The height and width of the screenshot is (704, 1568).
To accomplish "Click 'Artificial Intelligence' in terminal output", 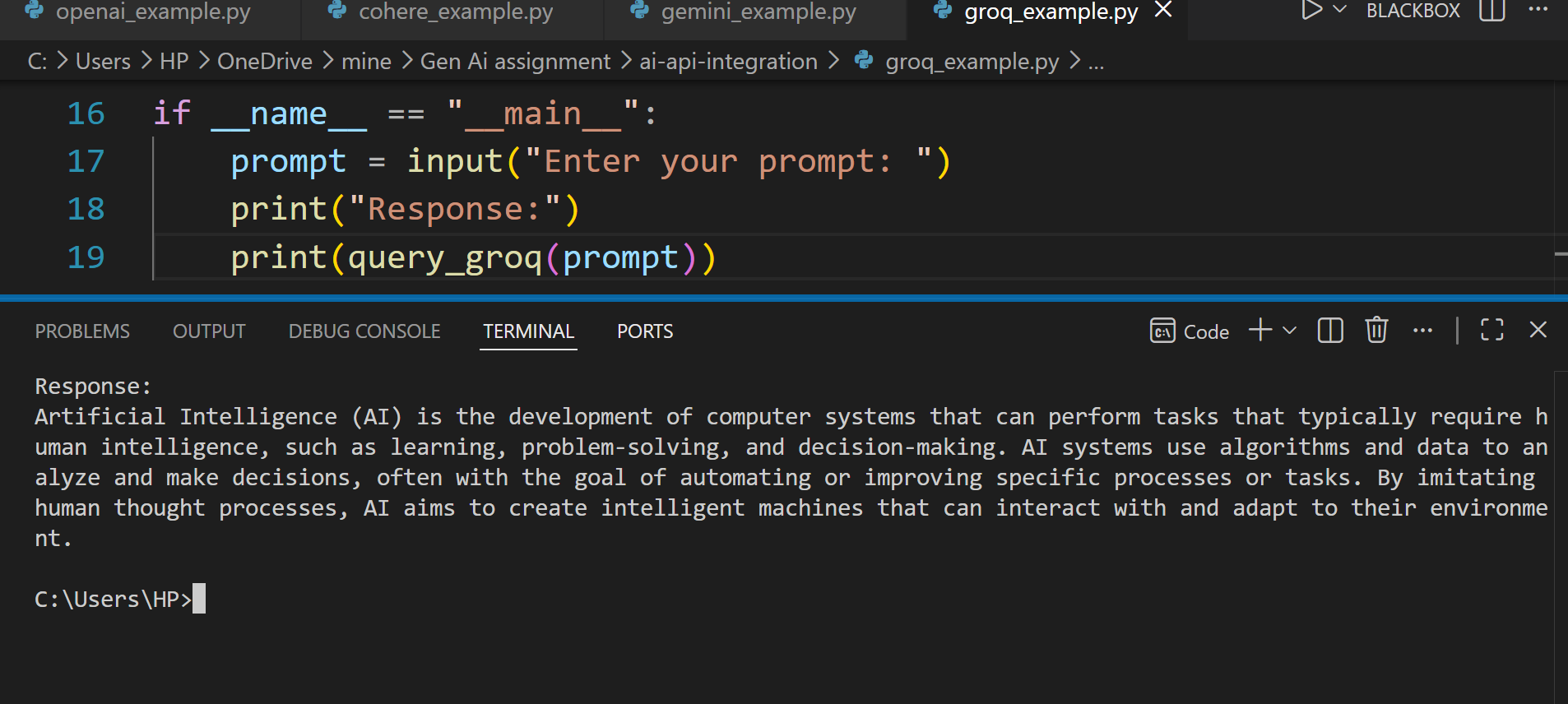I will tap(186, 417).
